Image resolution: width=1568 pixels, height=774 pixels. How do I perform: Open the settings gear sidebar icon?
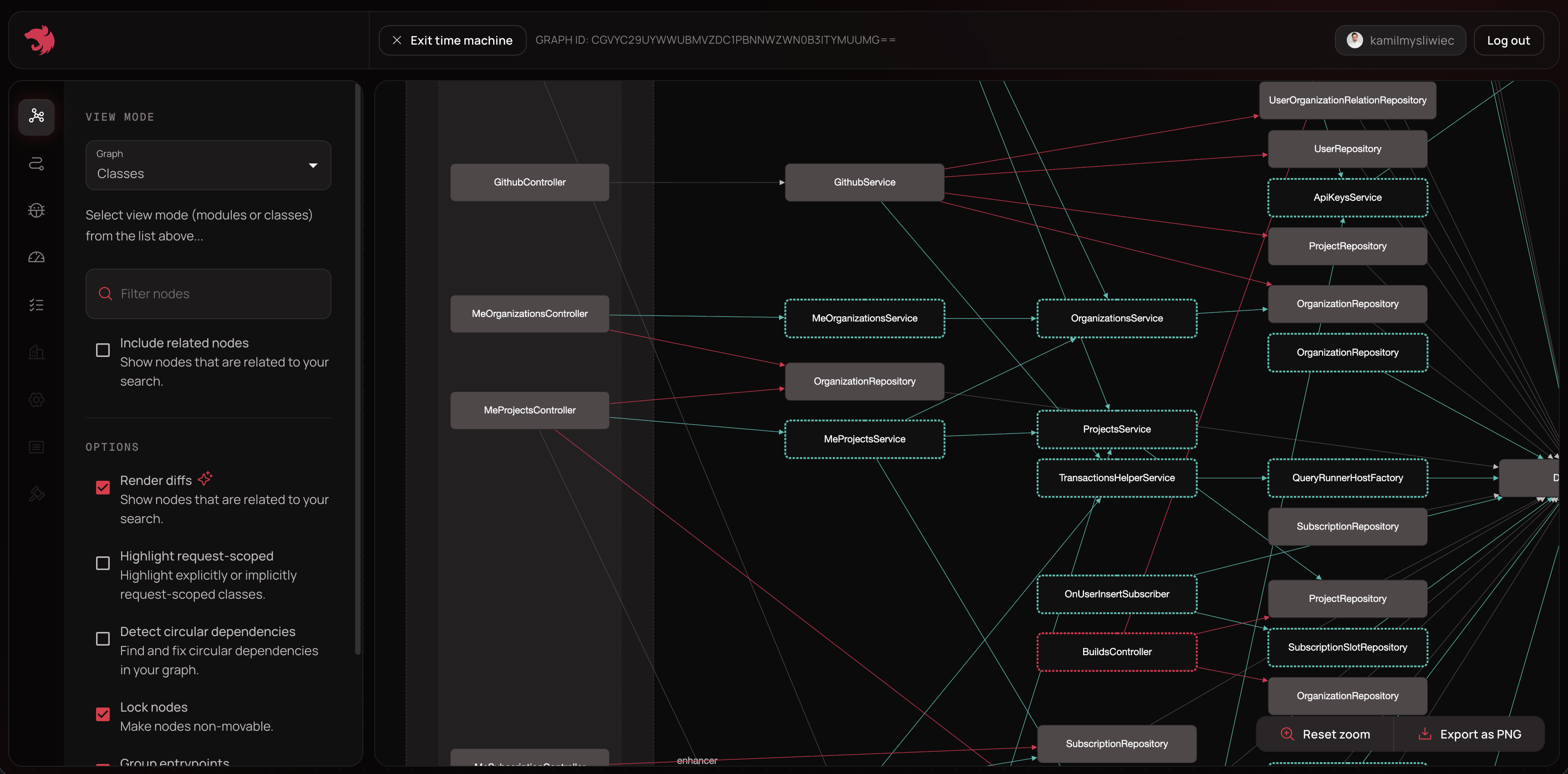coord(36,400)
